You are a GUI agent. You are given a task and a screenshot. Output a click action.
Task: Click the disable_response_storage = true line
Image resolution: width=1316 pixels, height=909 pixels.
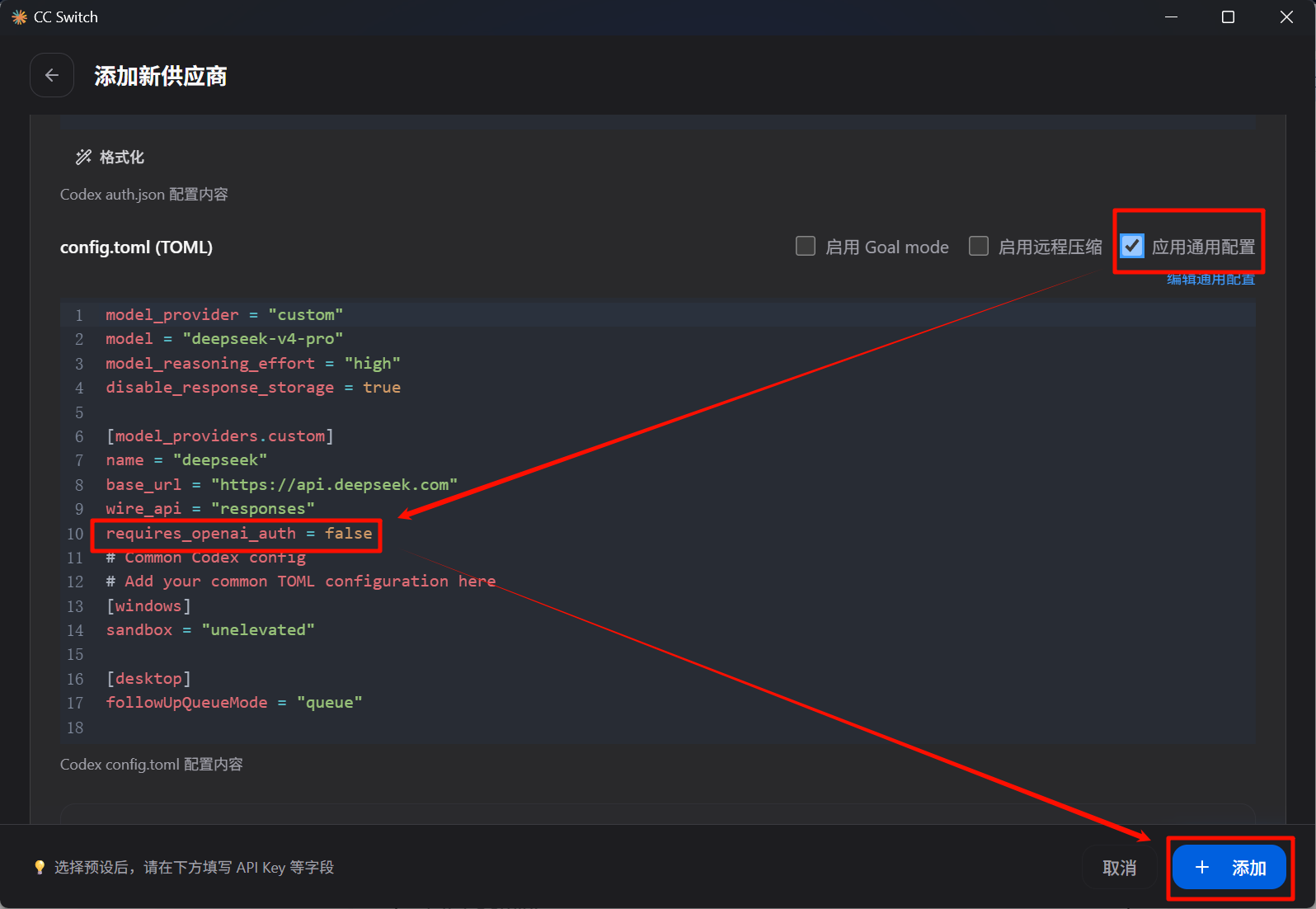point(253,388)
